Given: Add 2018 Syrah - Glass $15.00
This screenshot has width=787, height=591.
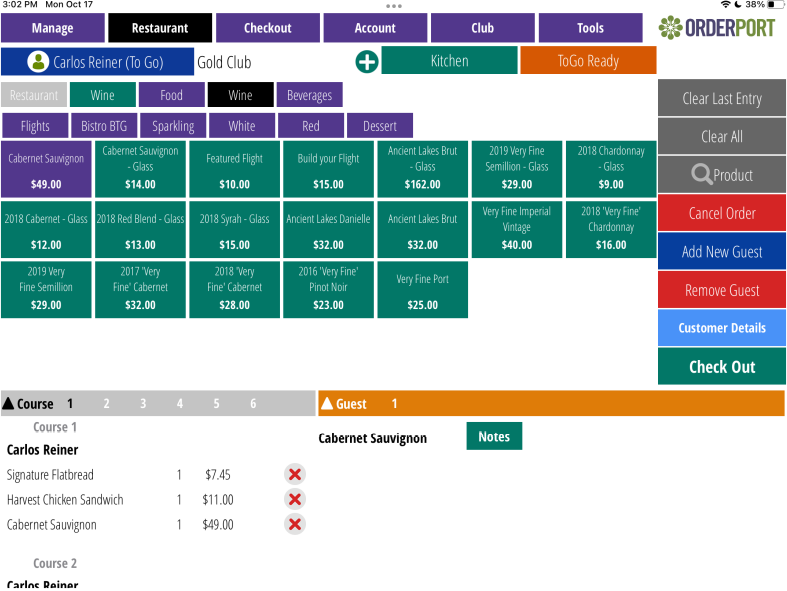Looking at the screenshot, I should pyautogui.click(x=234, y=229).
